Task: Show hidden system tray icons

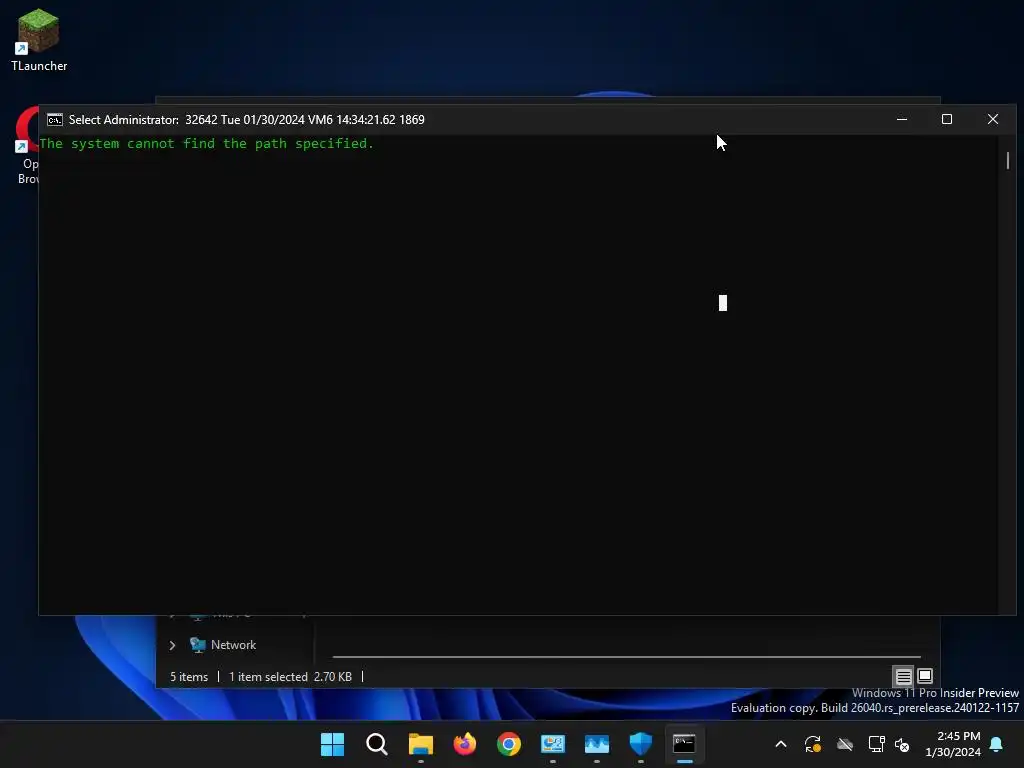Action: click(x=781, y=744)
